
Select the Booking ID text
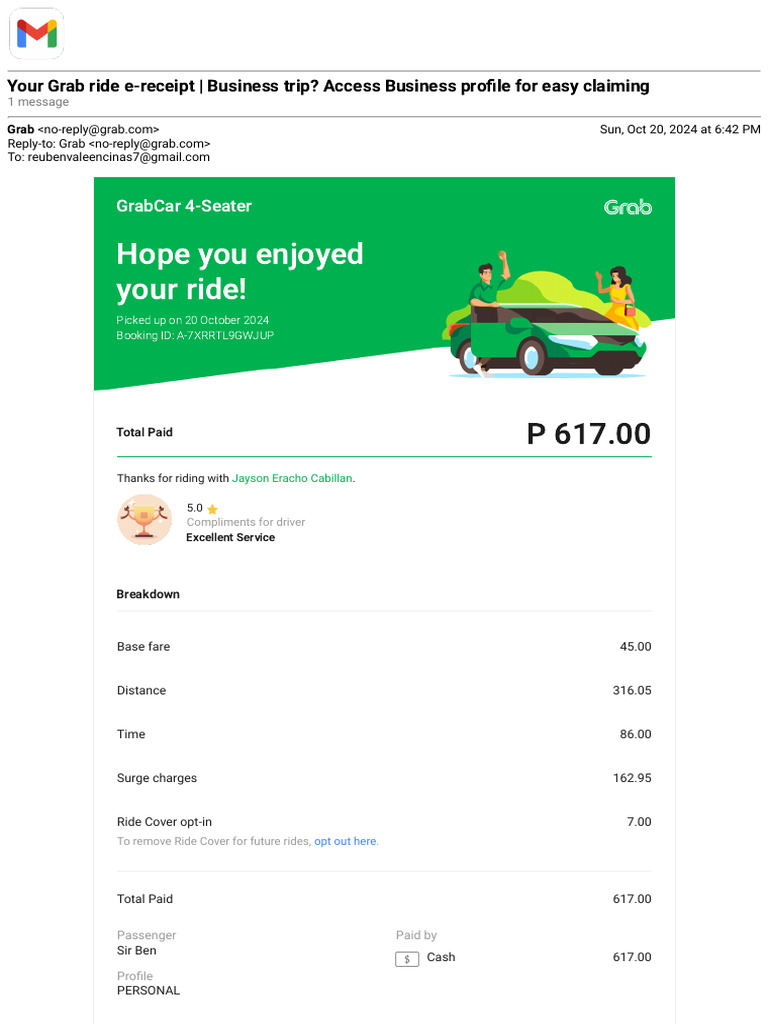[195, 335]
